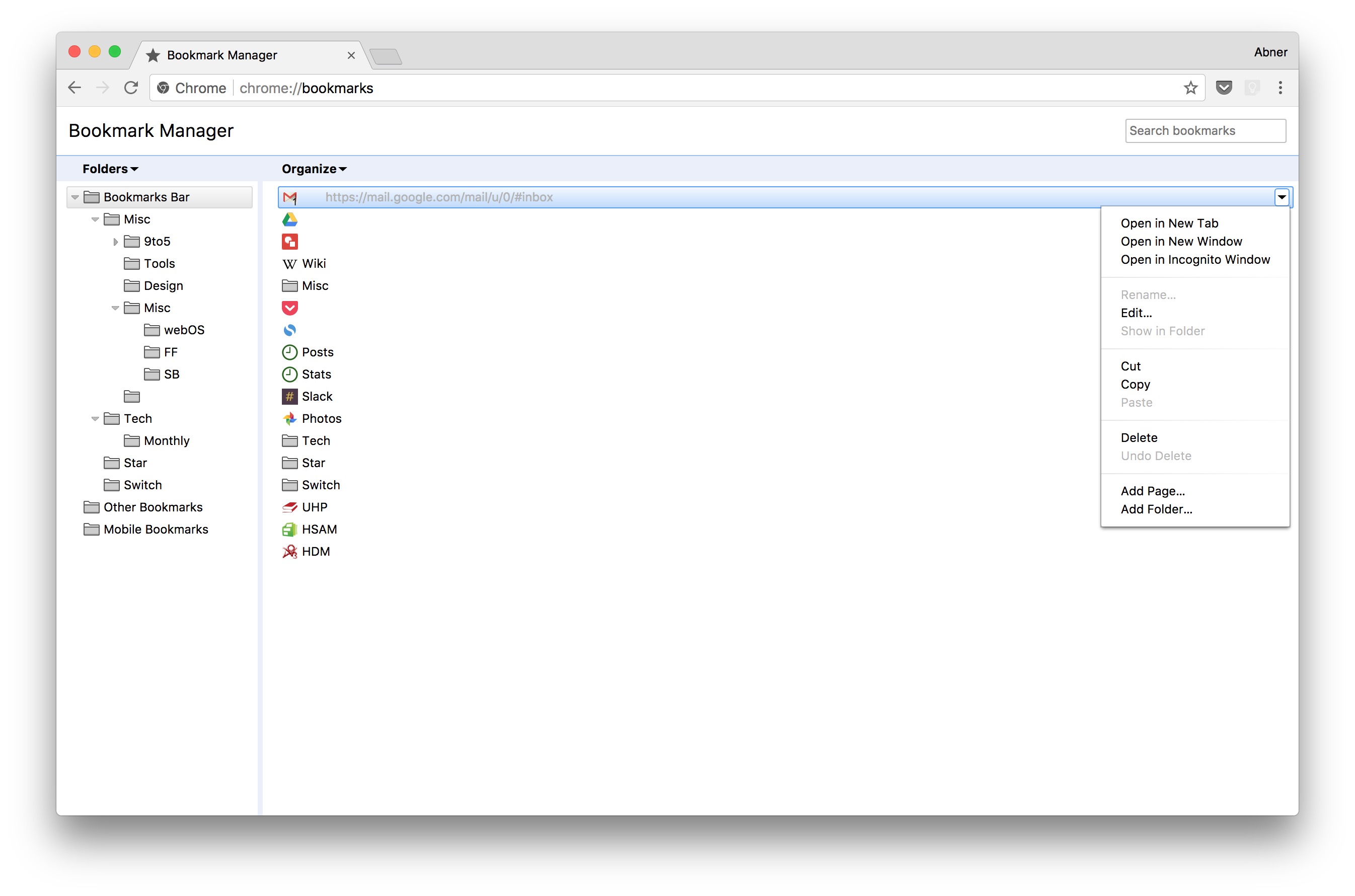Click the Search bookmarks input field
1355x896 pixels.
[1206, 130]
